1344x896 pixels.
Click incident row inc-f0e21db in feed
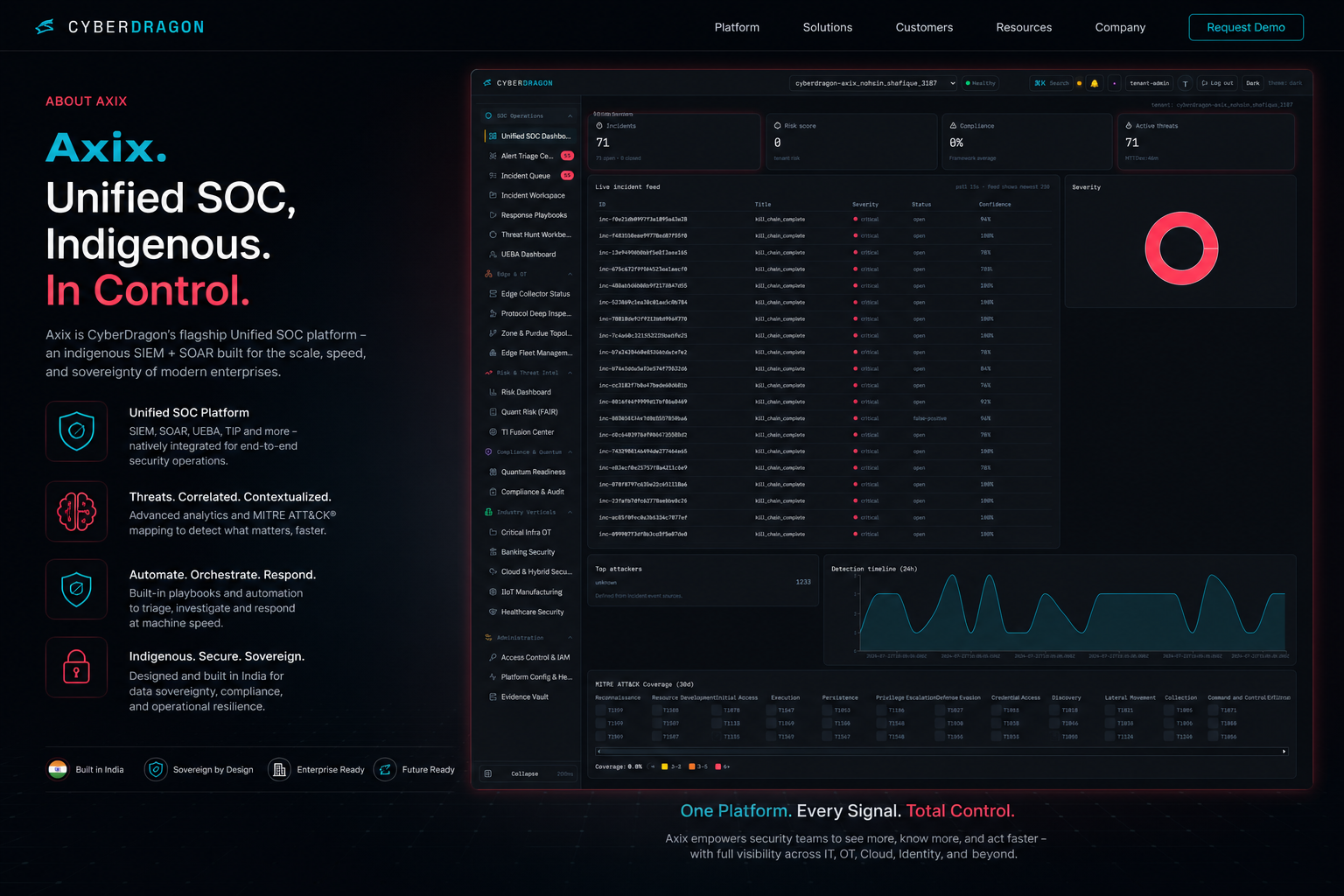pyautogui.click(x=822, y=220)
